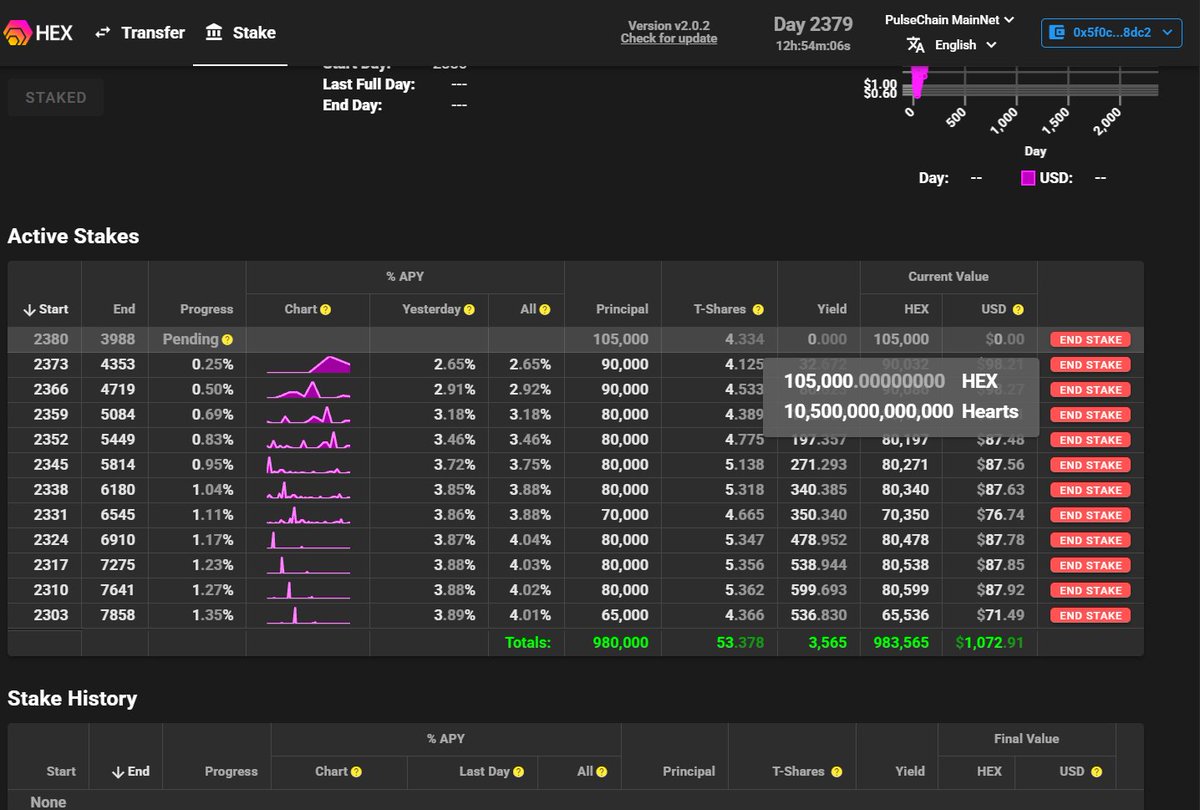
Task: Sort Active Stakes by Yield column
Action: 830,309
